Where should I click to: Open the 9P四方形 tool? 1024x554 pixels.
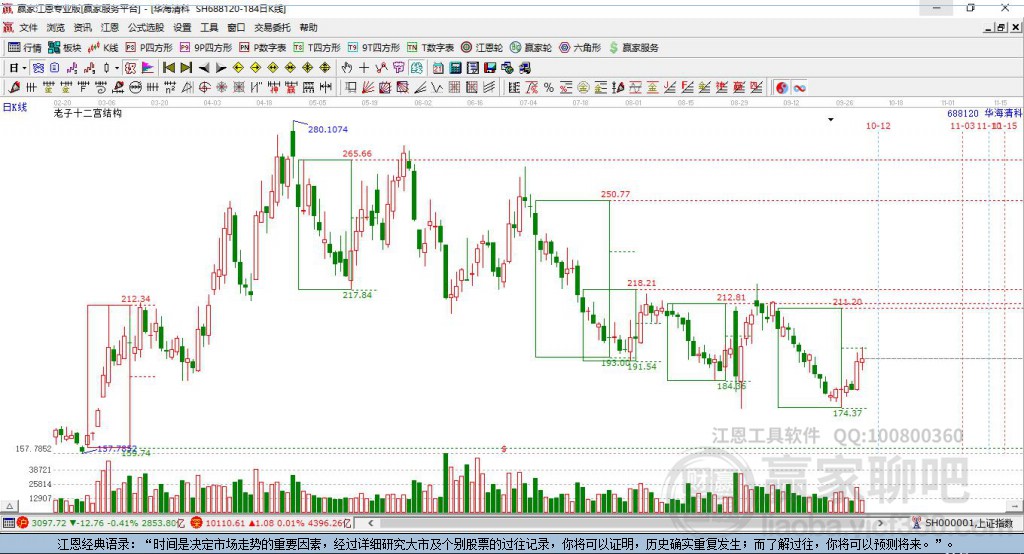tap(206, 48)
